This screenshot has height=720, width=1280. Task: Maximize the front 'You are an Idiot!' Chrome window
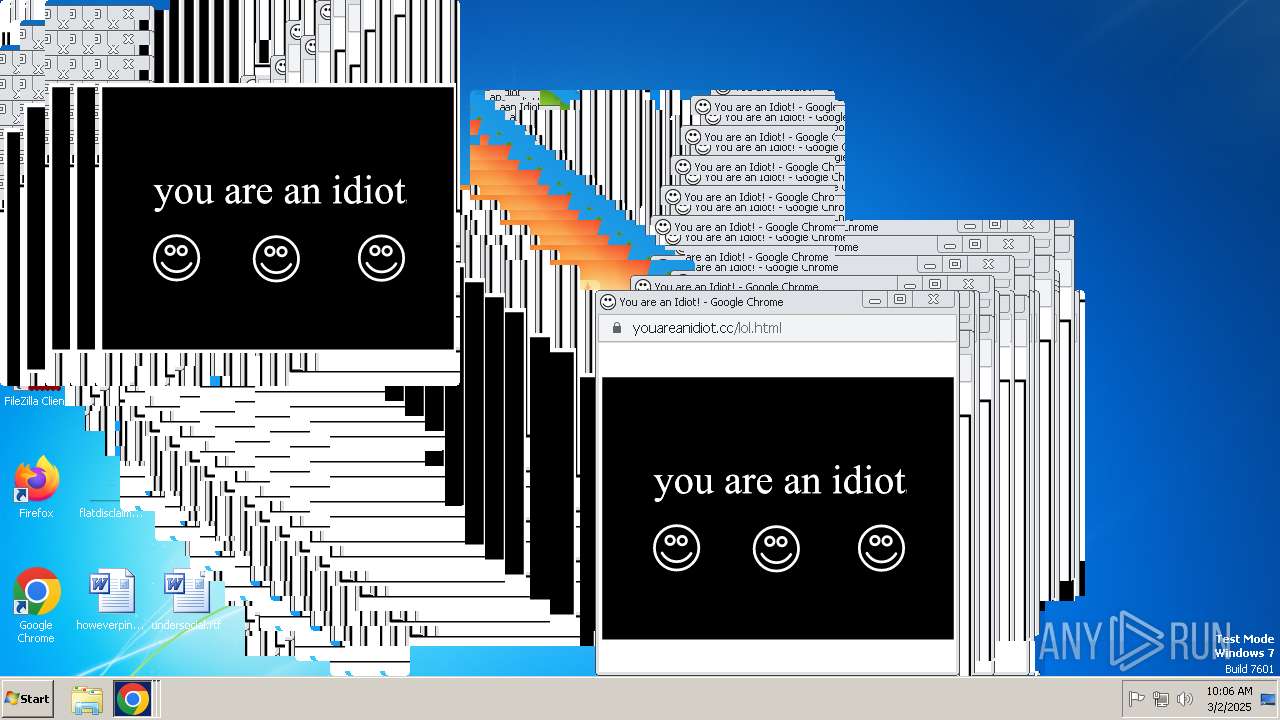click(x=900, y=299)
